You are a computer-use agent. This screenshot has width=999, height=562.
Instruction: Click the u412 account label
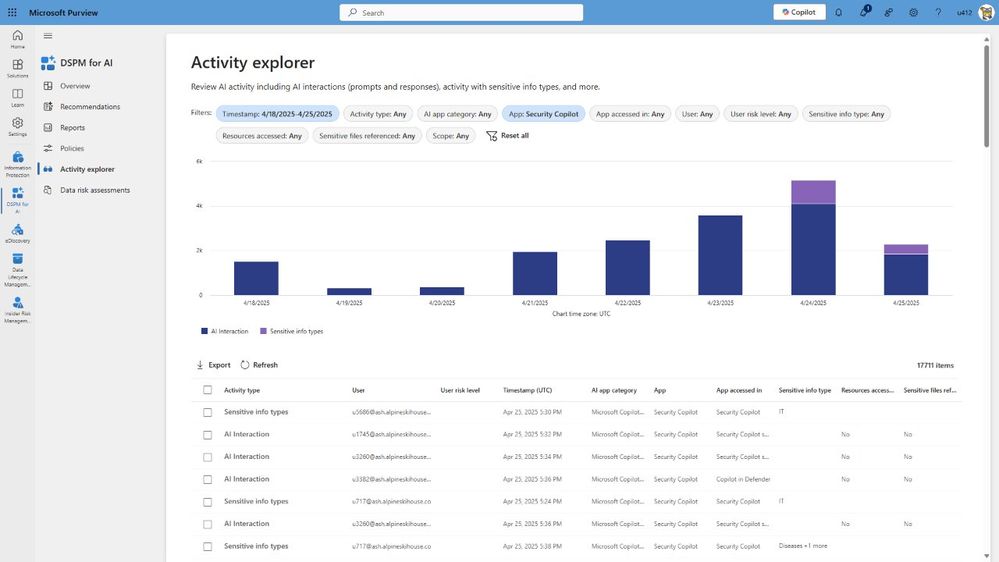(x=964, y=12)
